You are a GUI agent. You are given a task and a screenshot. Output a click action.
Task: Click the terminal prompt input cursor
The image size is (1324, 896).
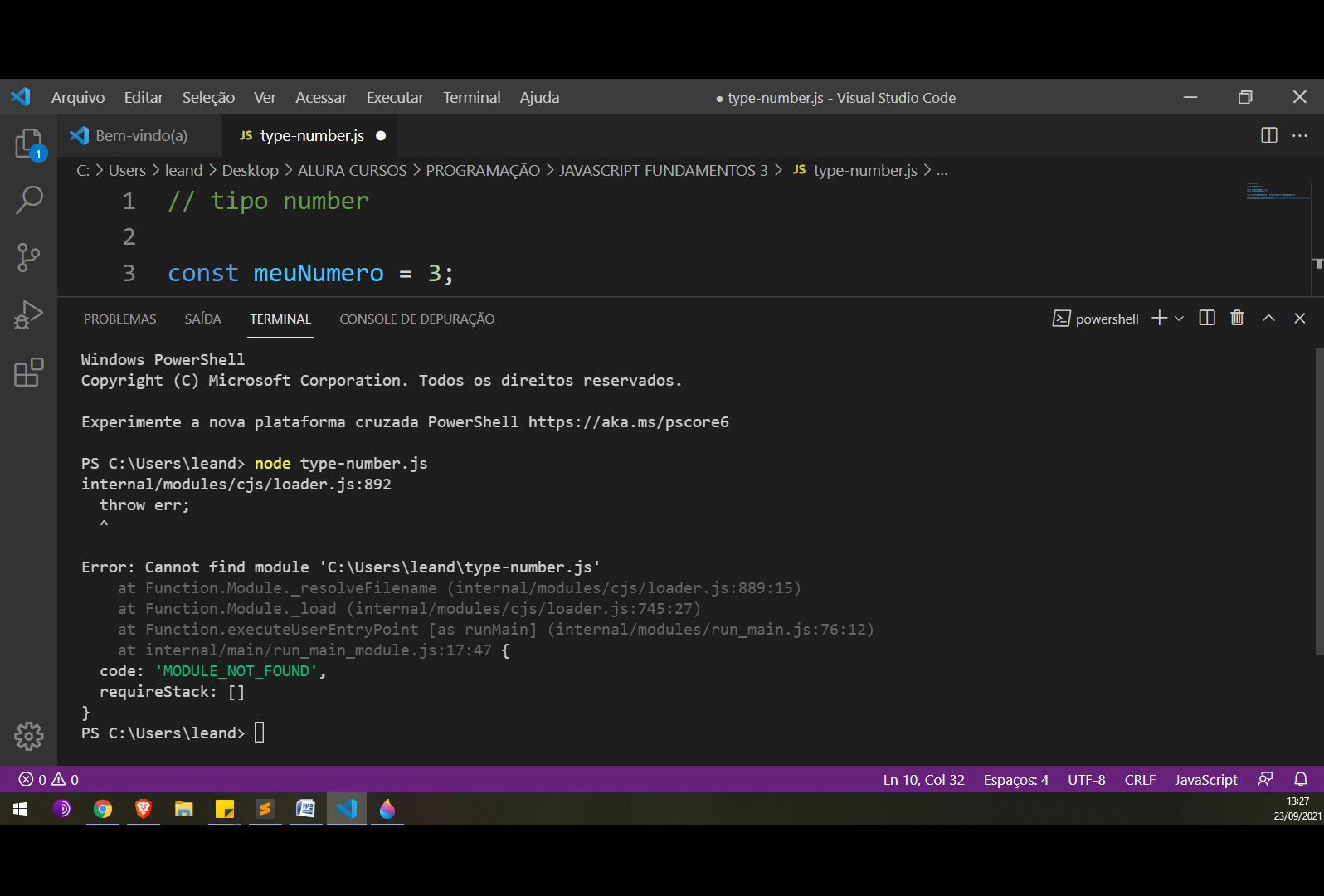[x=259, y=733]
